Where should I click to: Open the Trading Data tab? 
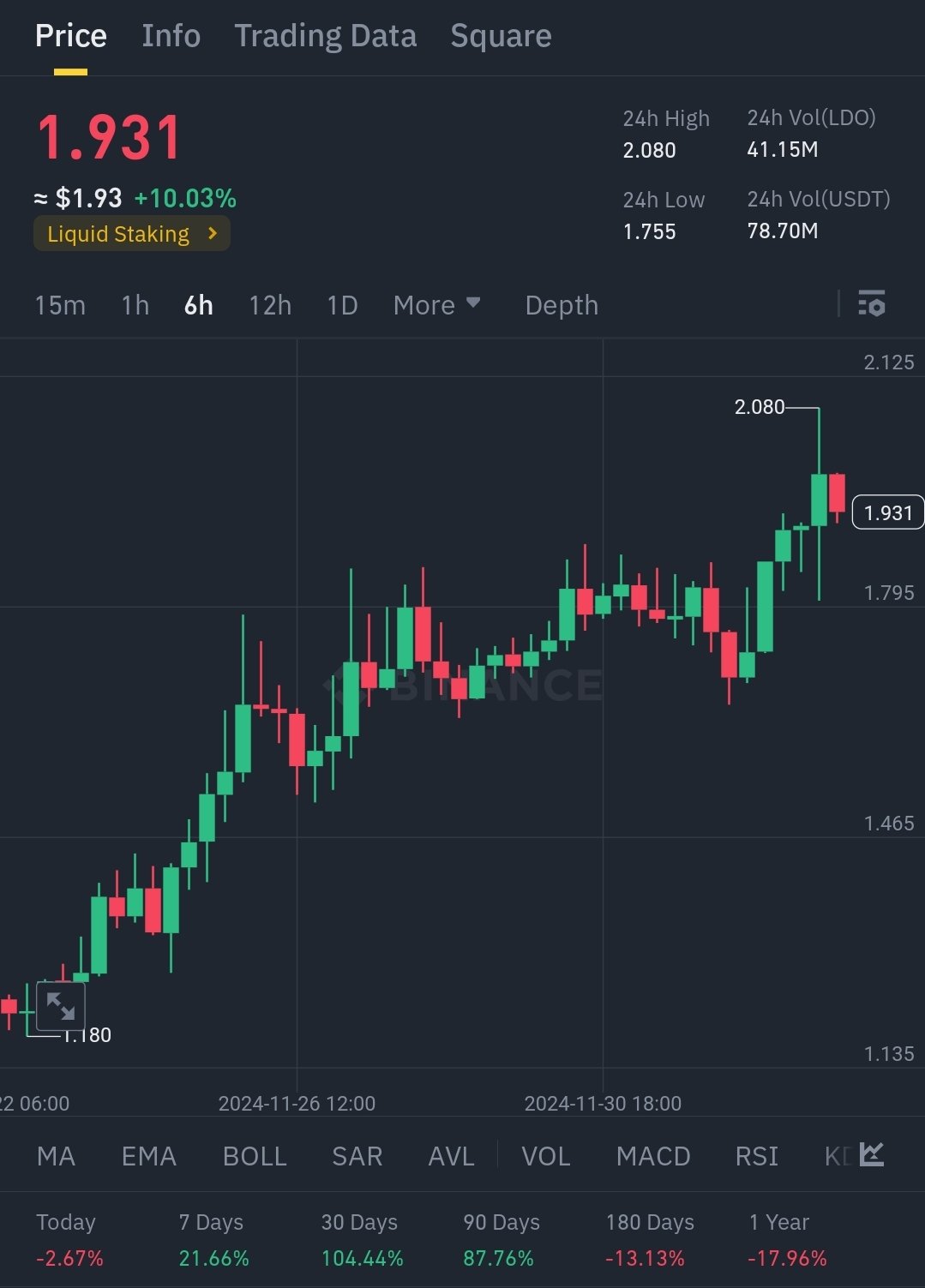pos(325,36)
